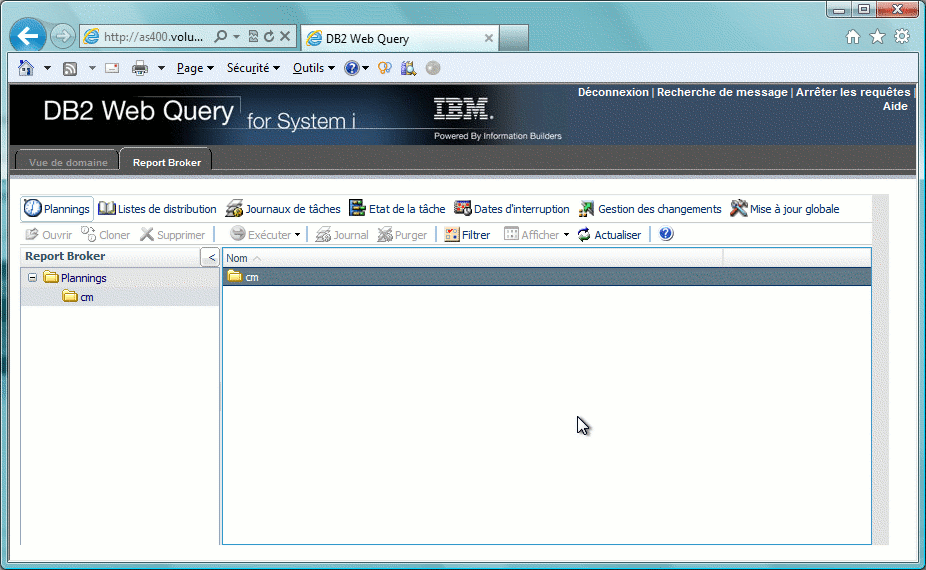
Task: Open Favorites star icon
Action: [878, 37]
